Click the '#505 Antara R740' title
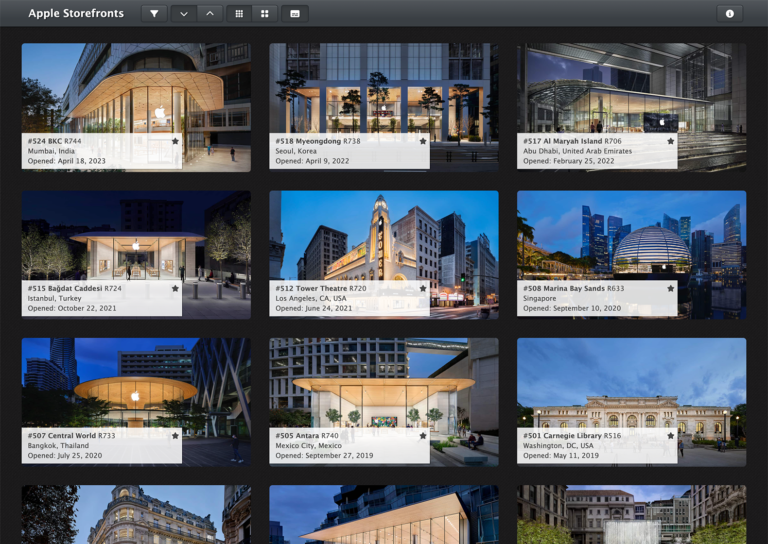Screen dimensions: 768x544 tap(307, 436)
